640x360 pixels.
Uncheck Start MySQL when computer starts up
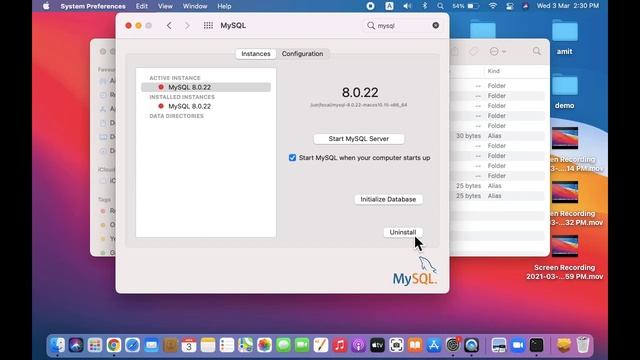(x=292, y=158)
